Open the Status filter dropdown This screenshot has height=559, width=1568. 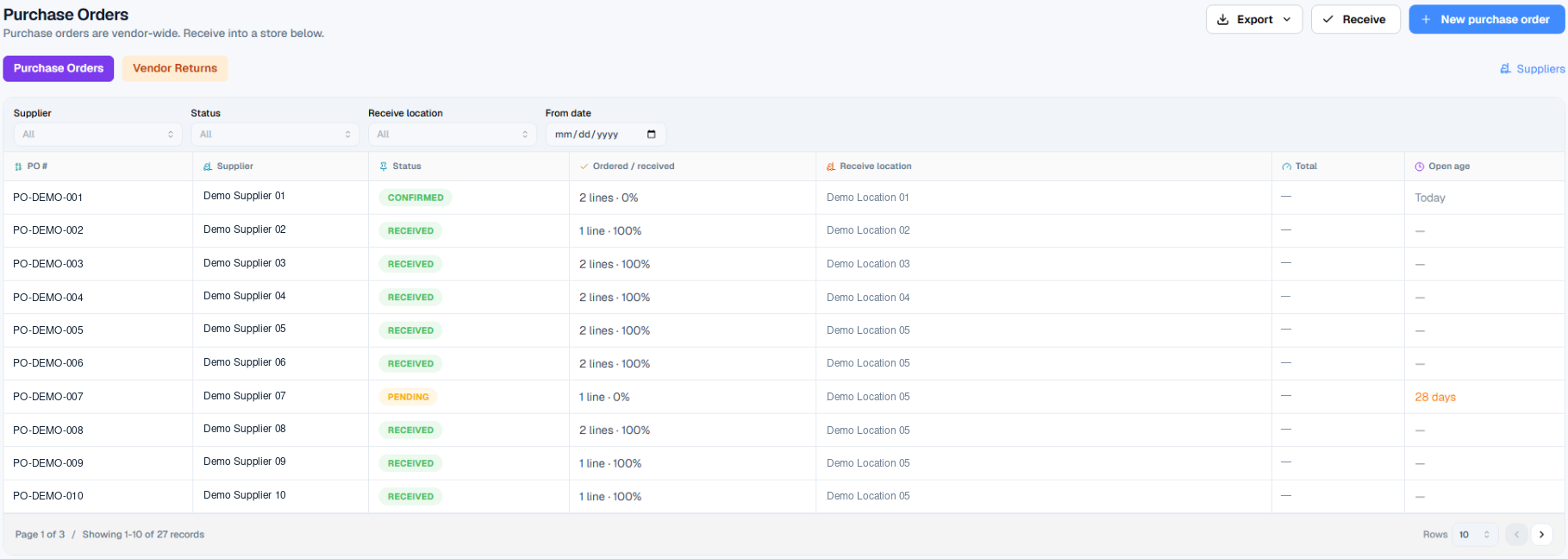tap(275, 135)
